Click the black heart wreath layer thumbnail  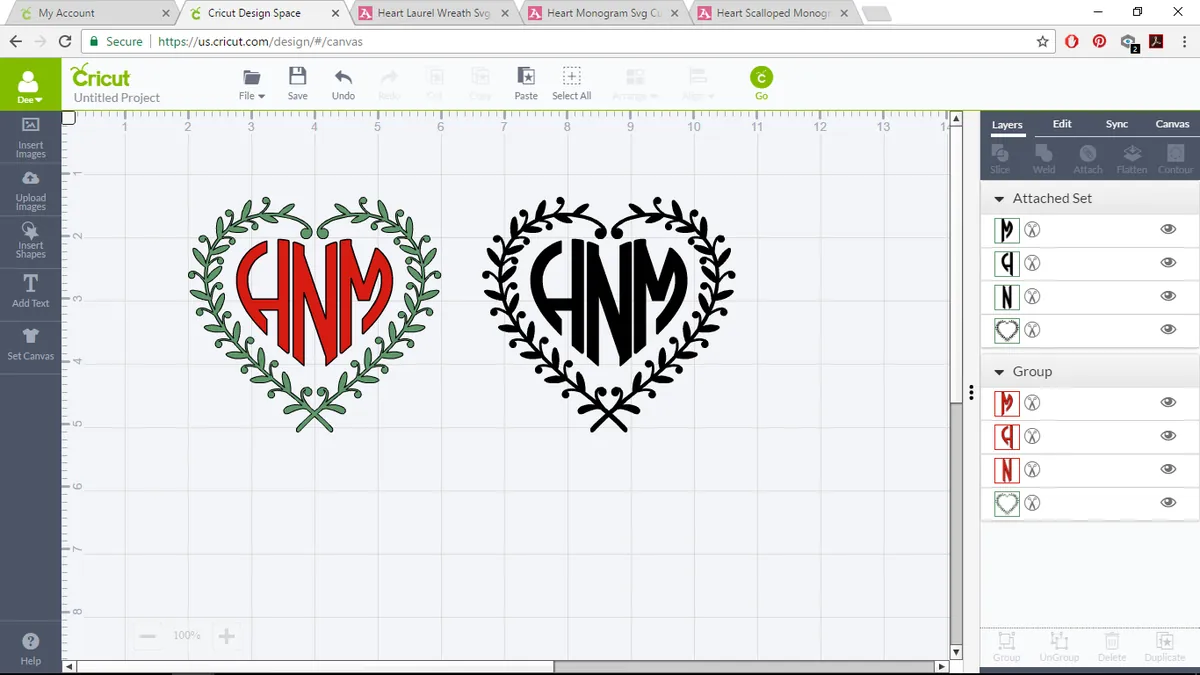1007,330
